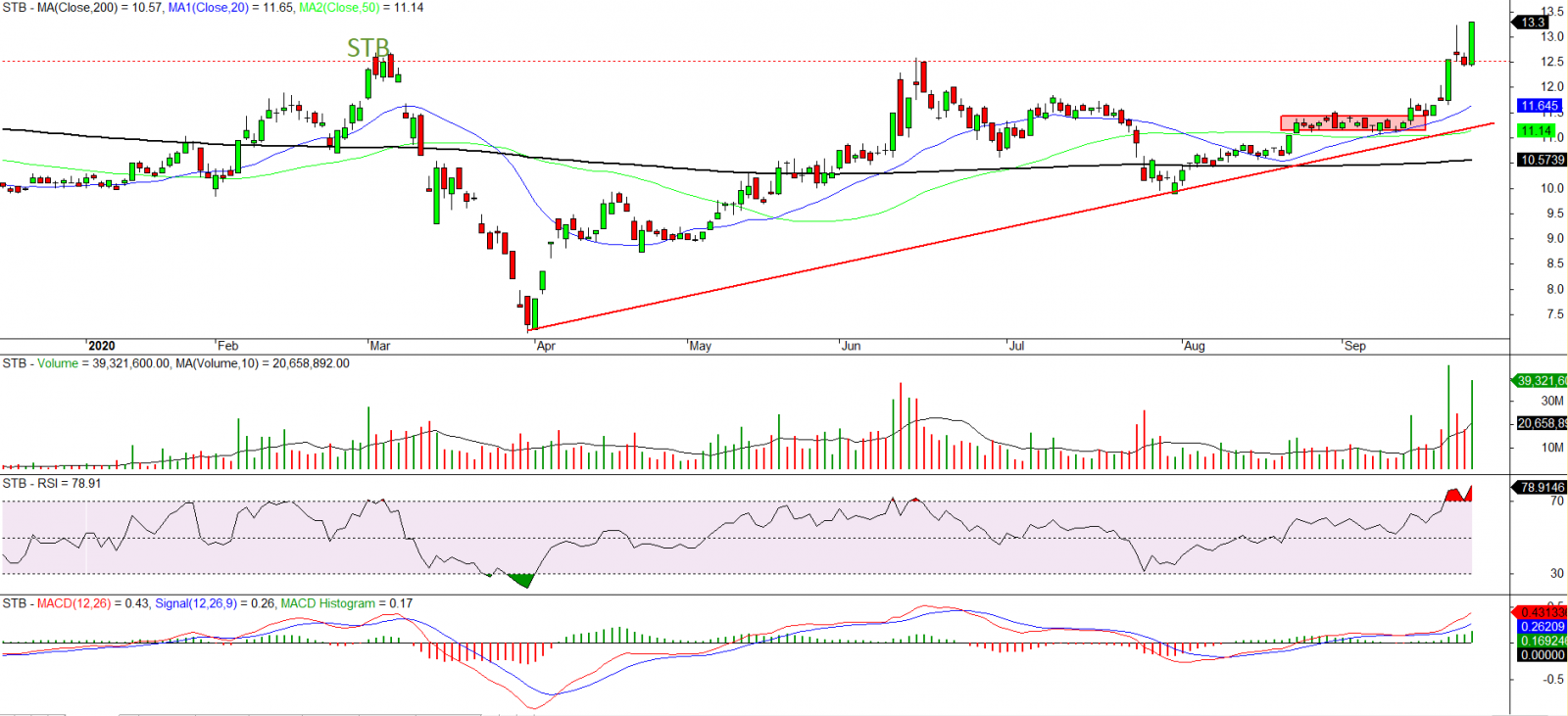1568x716 pixels.
Task: Click the 70 RSI overbought axis label
Action: click(1556, 501)
